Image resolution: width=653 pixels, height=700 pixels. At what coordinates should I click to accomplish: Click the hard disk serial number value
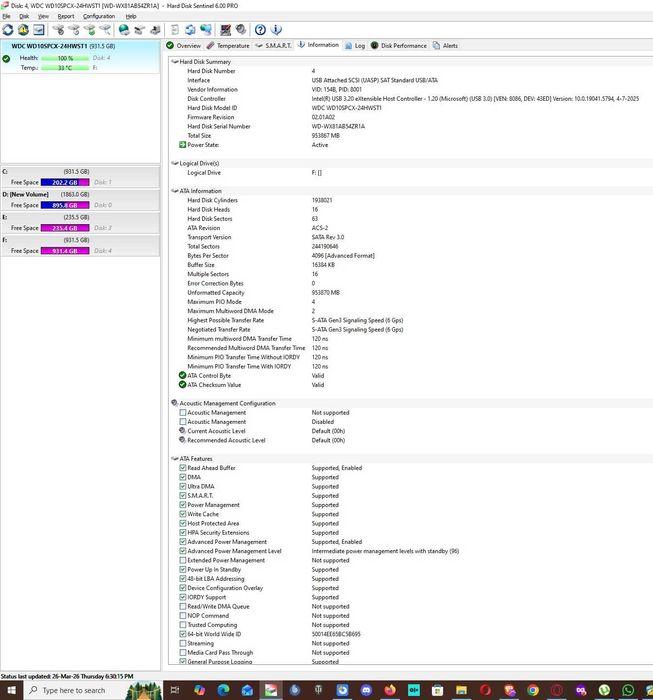[x=338, y=126]
